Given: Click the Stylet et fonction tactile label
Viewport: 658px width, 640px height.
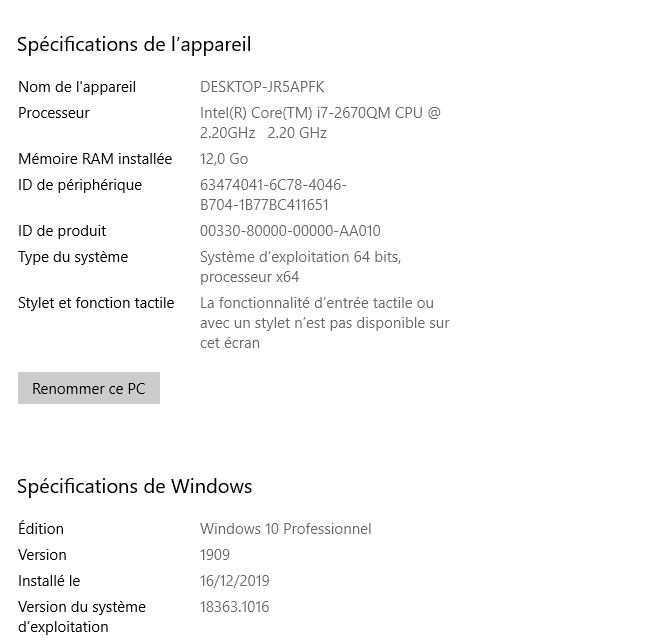Looking at the screenshot, I should [x=96, y=303].
